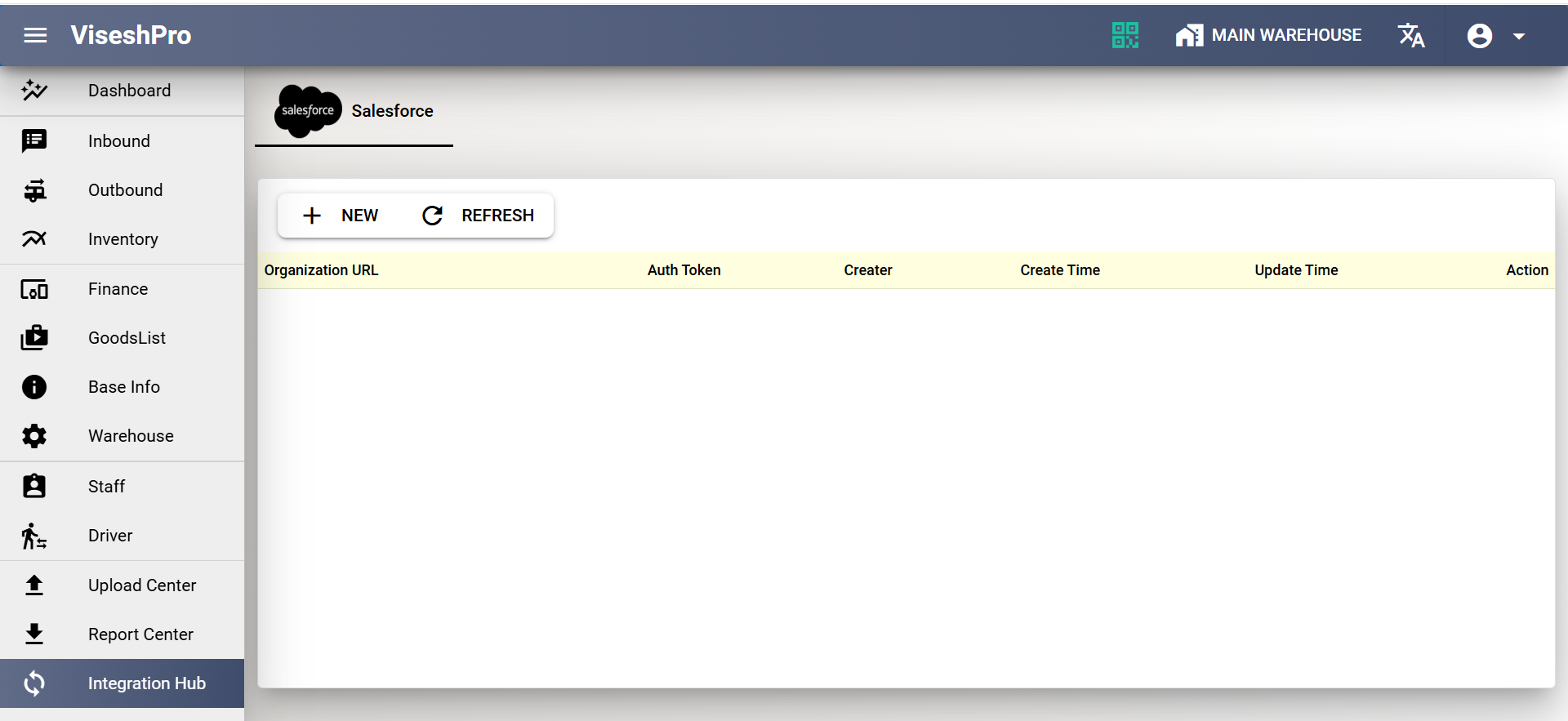Click the Warehouse gear icon

(x=34, y=436)
